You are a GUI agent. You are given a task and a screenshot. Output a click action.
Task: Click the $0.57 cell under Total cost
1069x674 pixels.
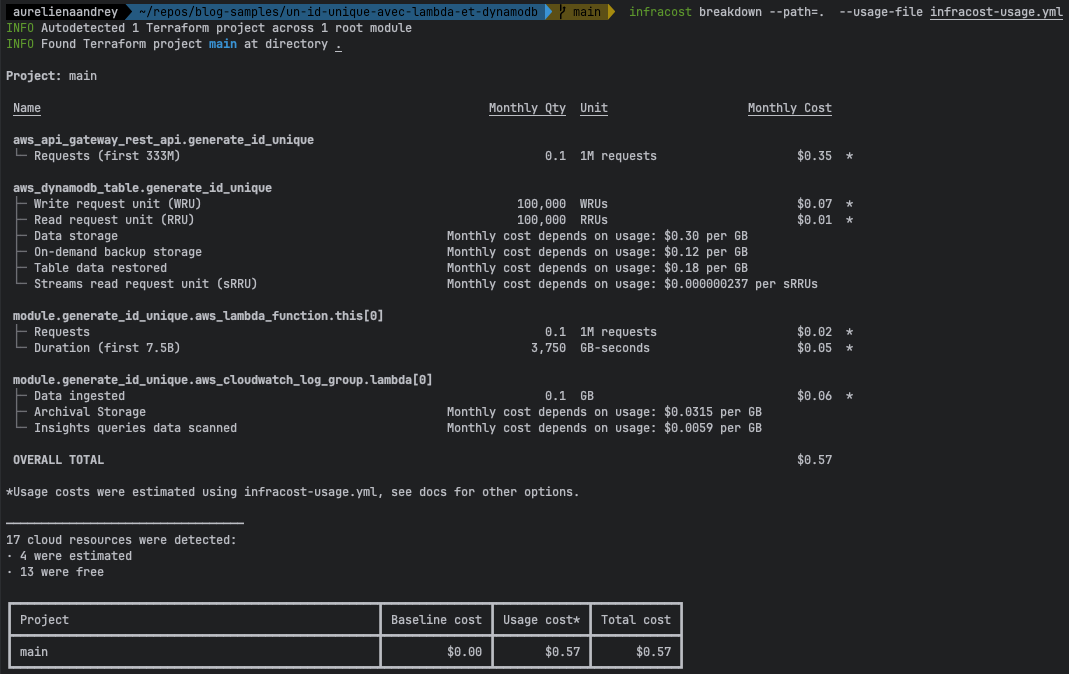point(653,652)
